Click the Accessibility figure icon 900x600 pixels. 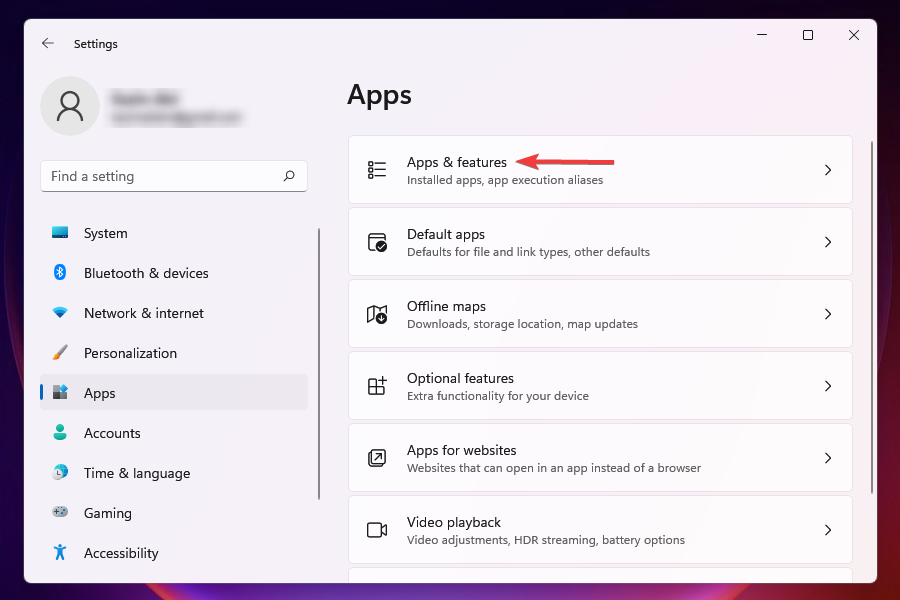[x=60, y=552]
